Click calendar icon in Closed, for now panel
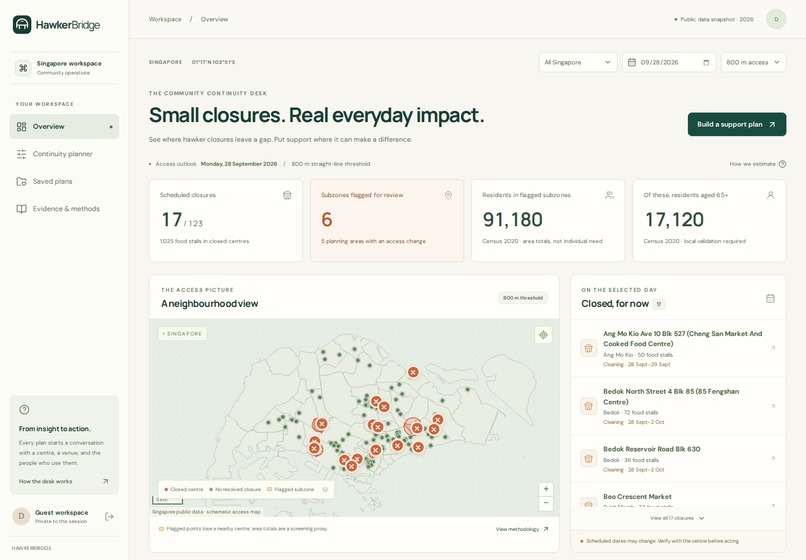806x560 pixels. click(x=770, y=298)
